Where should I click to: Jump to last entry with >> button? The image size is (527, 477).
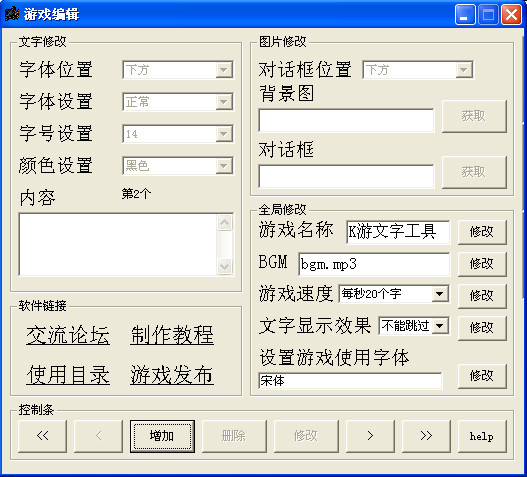click(426, 436)
